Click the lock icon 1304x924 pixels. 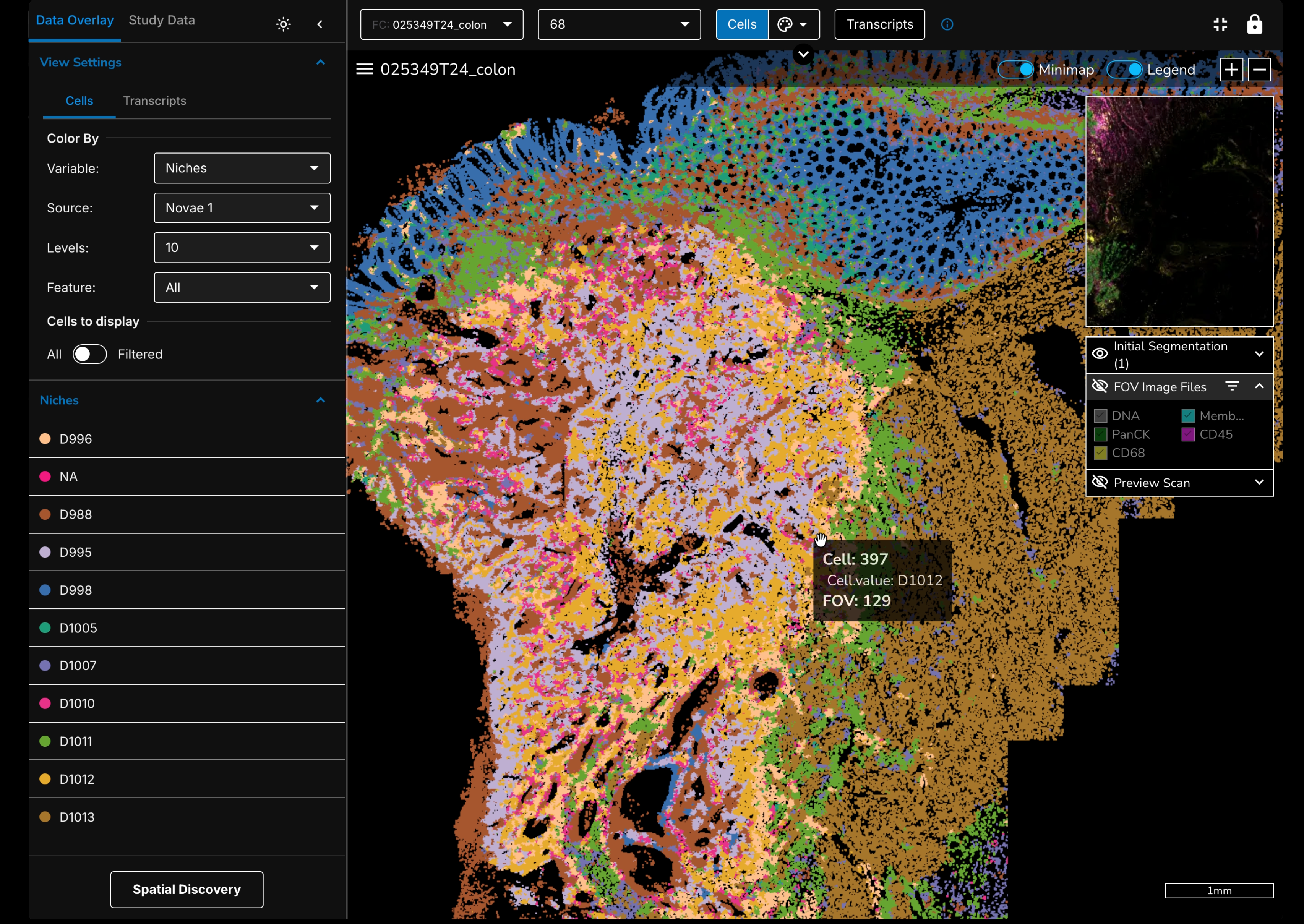(x=1254, y=24)
